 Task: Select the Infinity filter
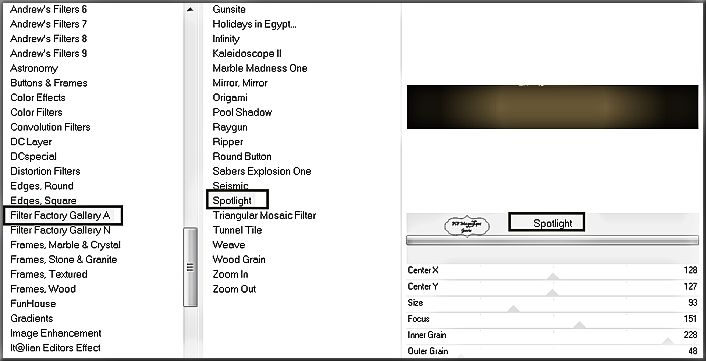[226, 39]
